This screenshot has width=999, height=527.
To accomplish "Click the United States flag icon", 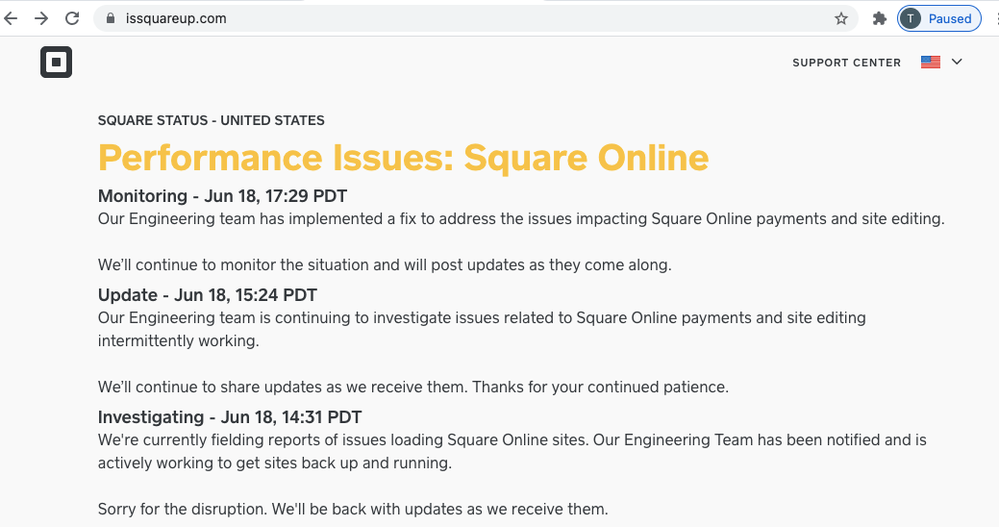I will click(x=930, y=62).
